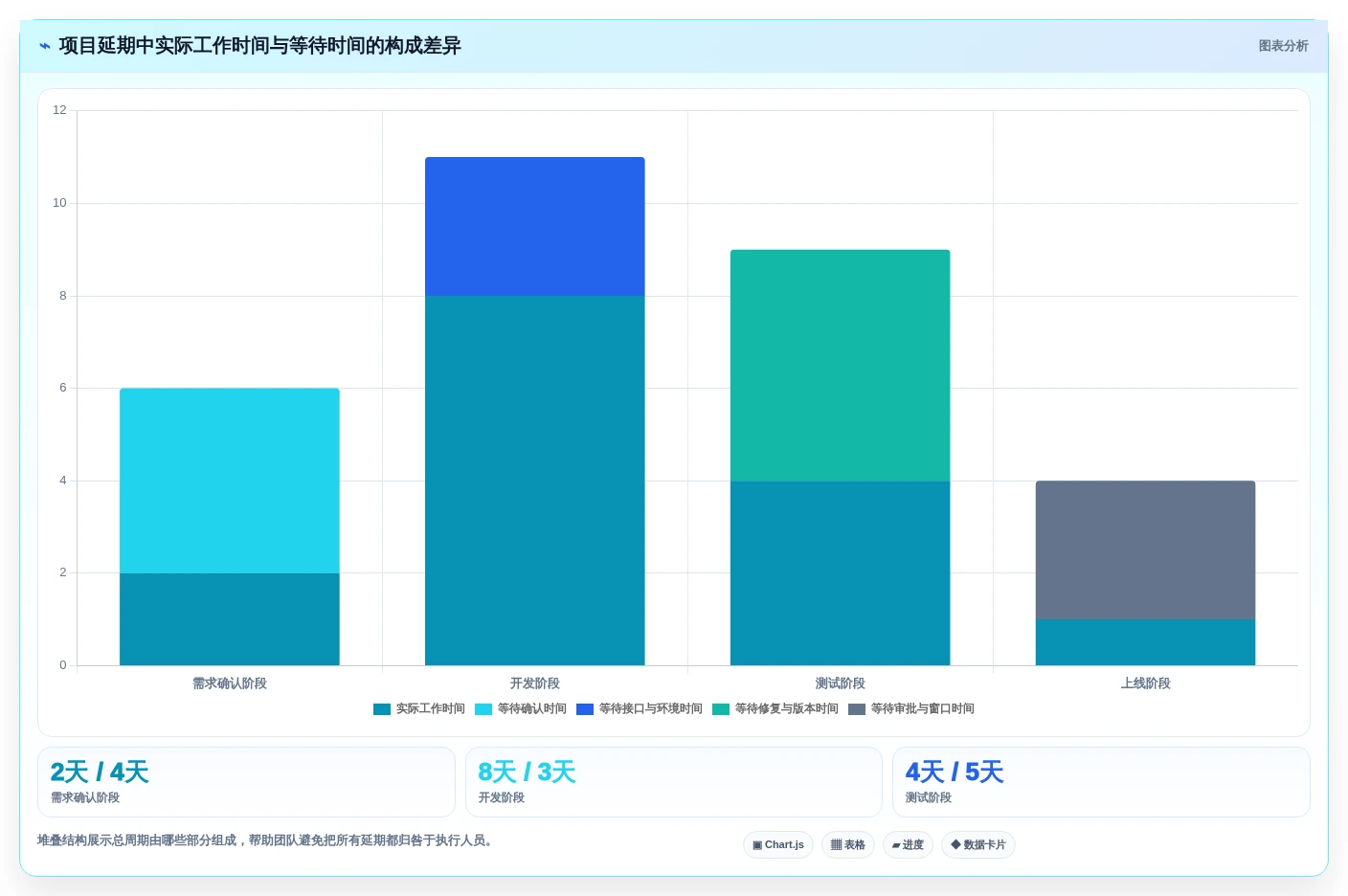Select the cyan 等待确认时间 bar in 需求确认阶段
Viewport: 1348px width, 896px height.
click(230, 481)
